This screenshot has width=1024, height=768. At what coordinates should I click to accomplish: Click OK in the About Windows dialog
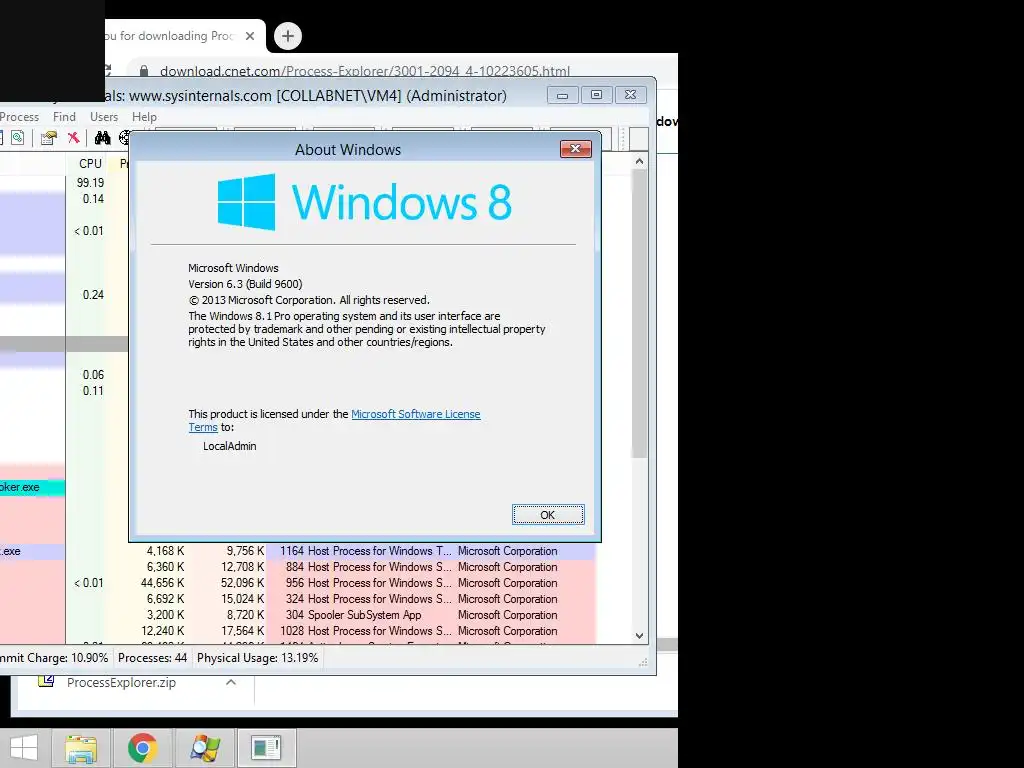(x=548, y=515)
